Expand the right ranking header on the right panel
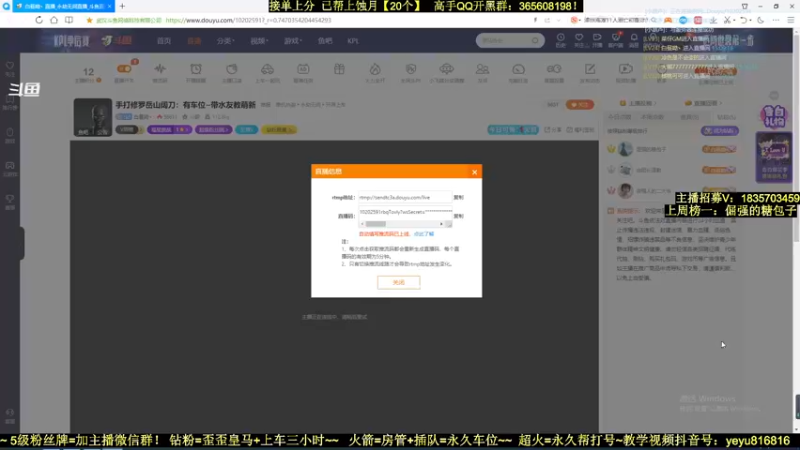 click(703, 104)
